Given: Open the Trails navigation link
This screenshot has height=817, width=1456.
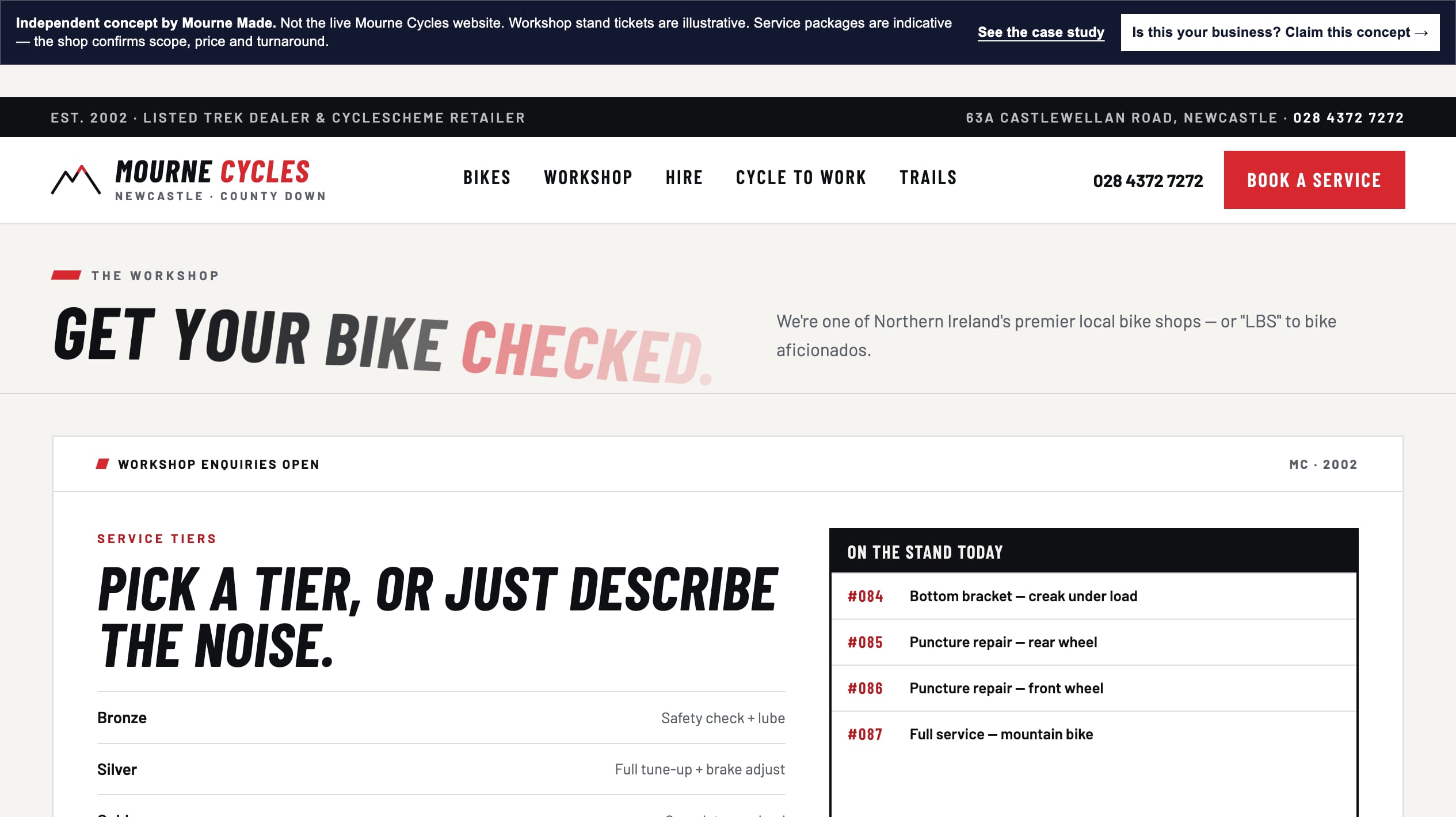Looking at the screenshot, I should coord(928,178).
